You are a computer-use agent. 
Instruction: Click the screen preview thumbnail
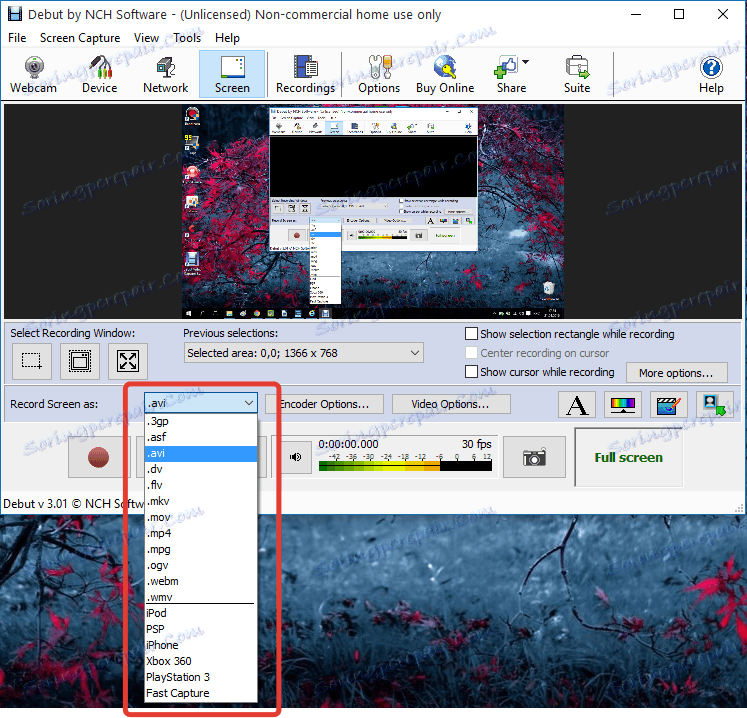click(x=373, y=212)
